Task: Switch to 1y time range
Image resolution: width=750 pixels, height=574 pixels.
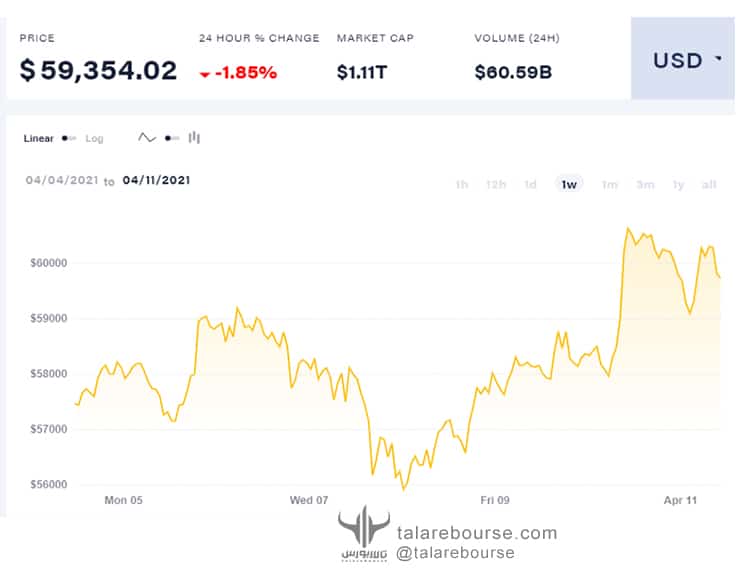Action: [x=678, y=184]
